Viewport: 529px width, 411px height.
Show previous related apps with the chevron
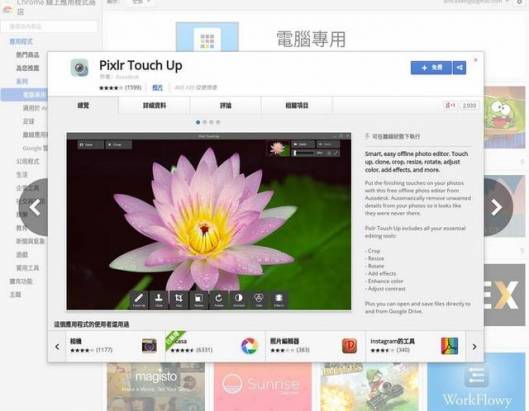[x=57, y=347]
